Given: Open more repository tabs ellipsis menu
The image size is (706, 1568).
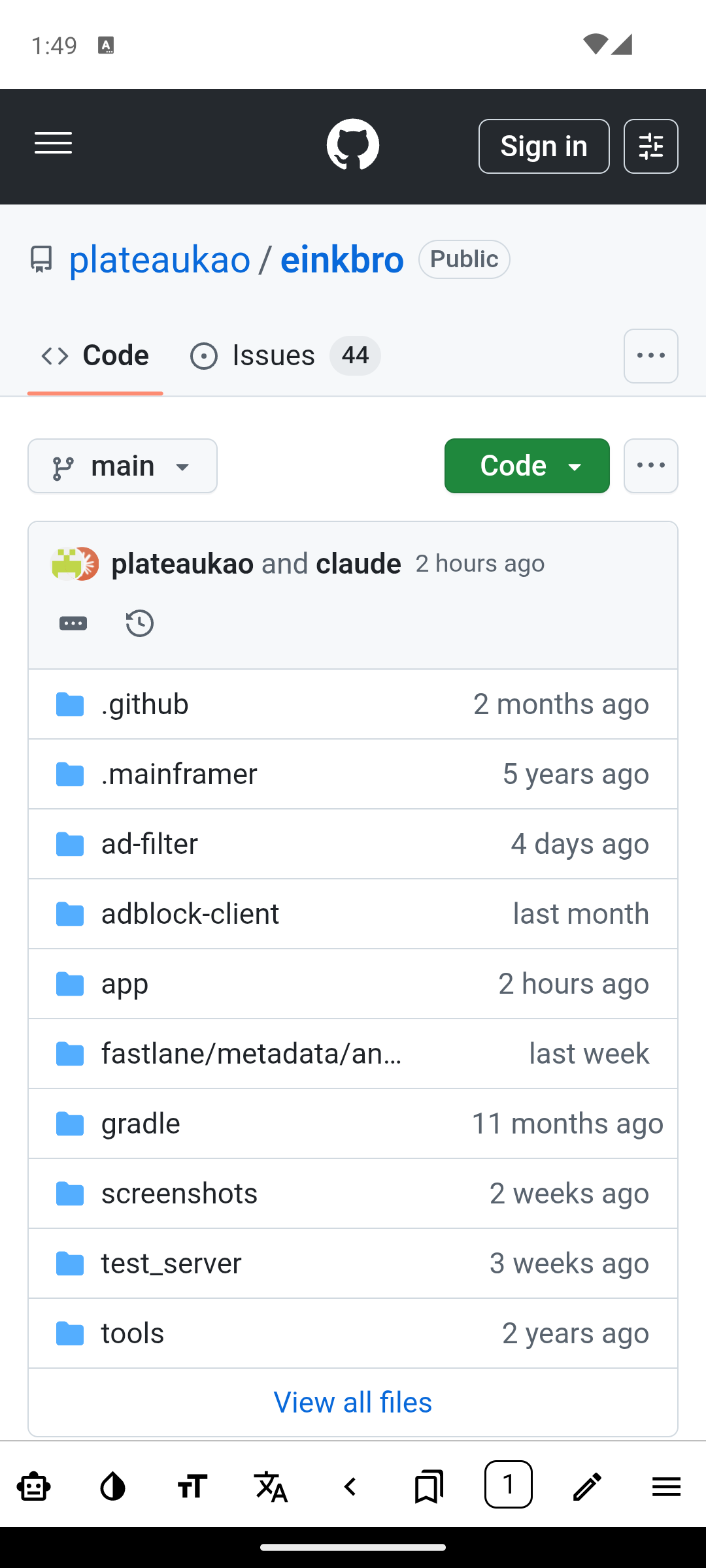Looking at the screenshot, I should [x=650, y=356].
